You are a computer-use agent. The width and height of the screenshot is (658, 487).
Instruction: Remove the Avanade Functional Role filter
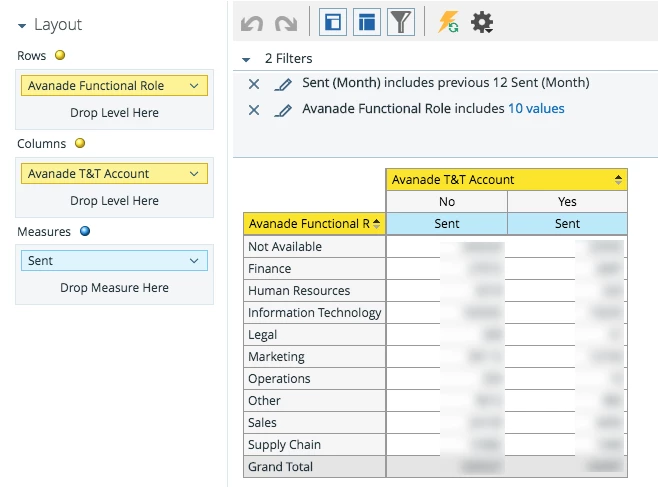(254, 110)
